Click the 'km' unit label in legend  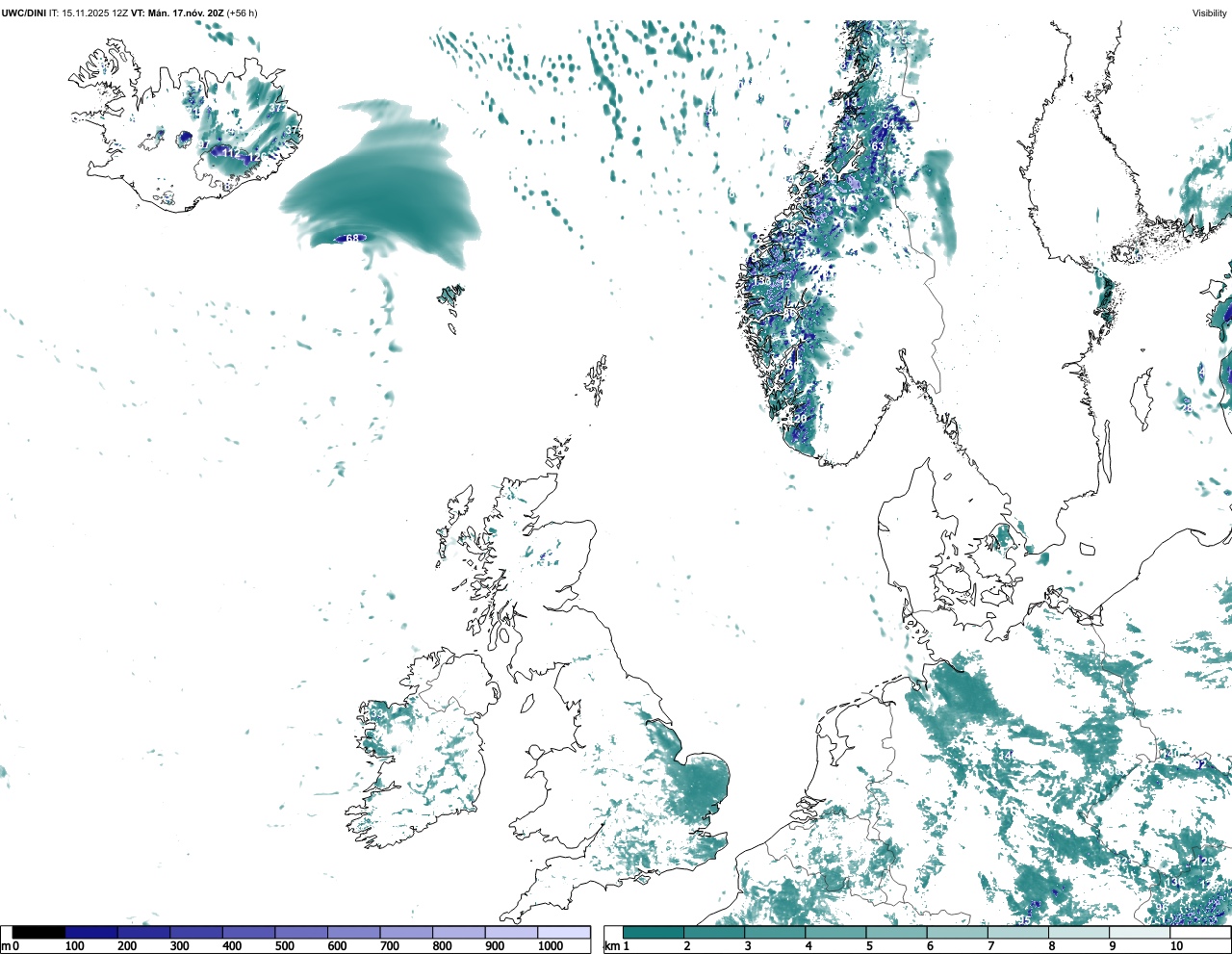tap(610, 946)
